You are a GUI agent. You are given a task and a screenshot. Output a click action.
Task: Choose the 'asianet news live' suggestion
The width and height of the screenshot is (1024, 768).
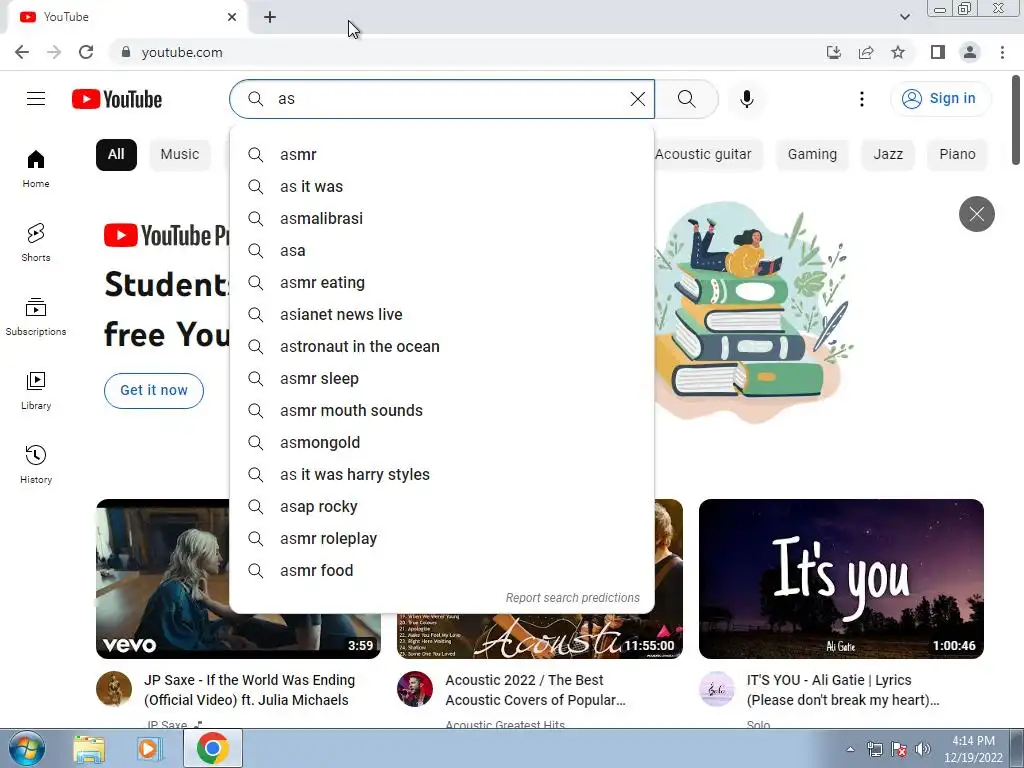click(x=442, y=315)
